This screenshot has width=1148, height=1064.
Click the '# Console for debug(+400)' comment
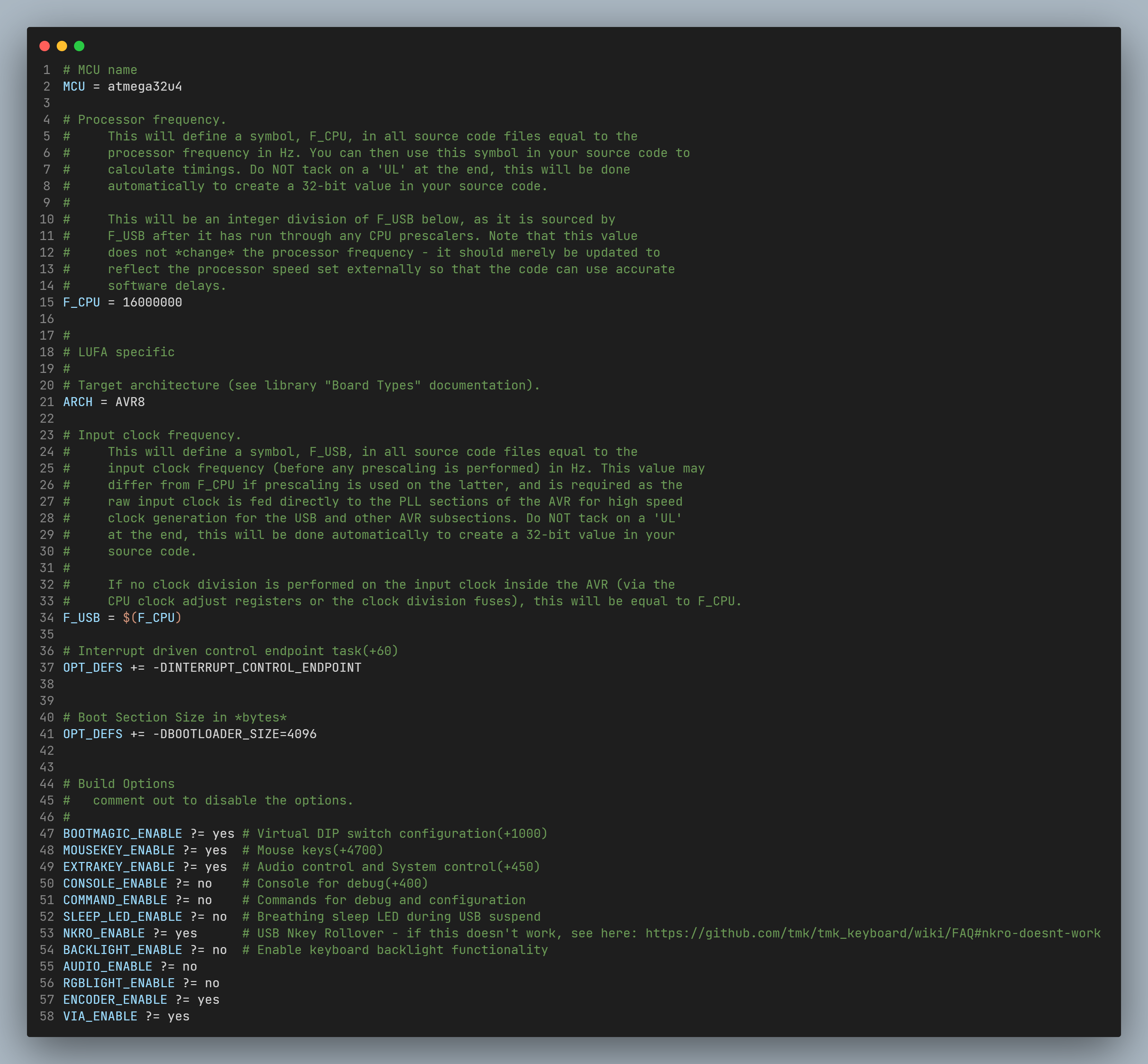tap(335, 884)
